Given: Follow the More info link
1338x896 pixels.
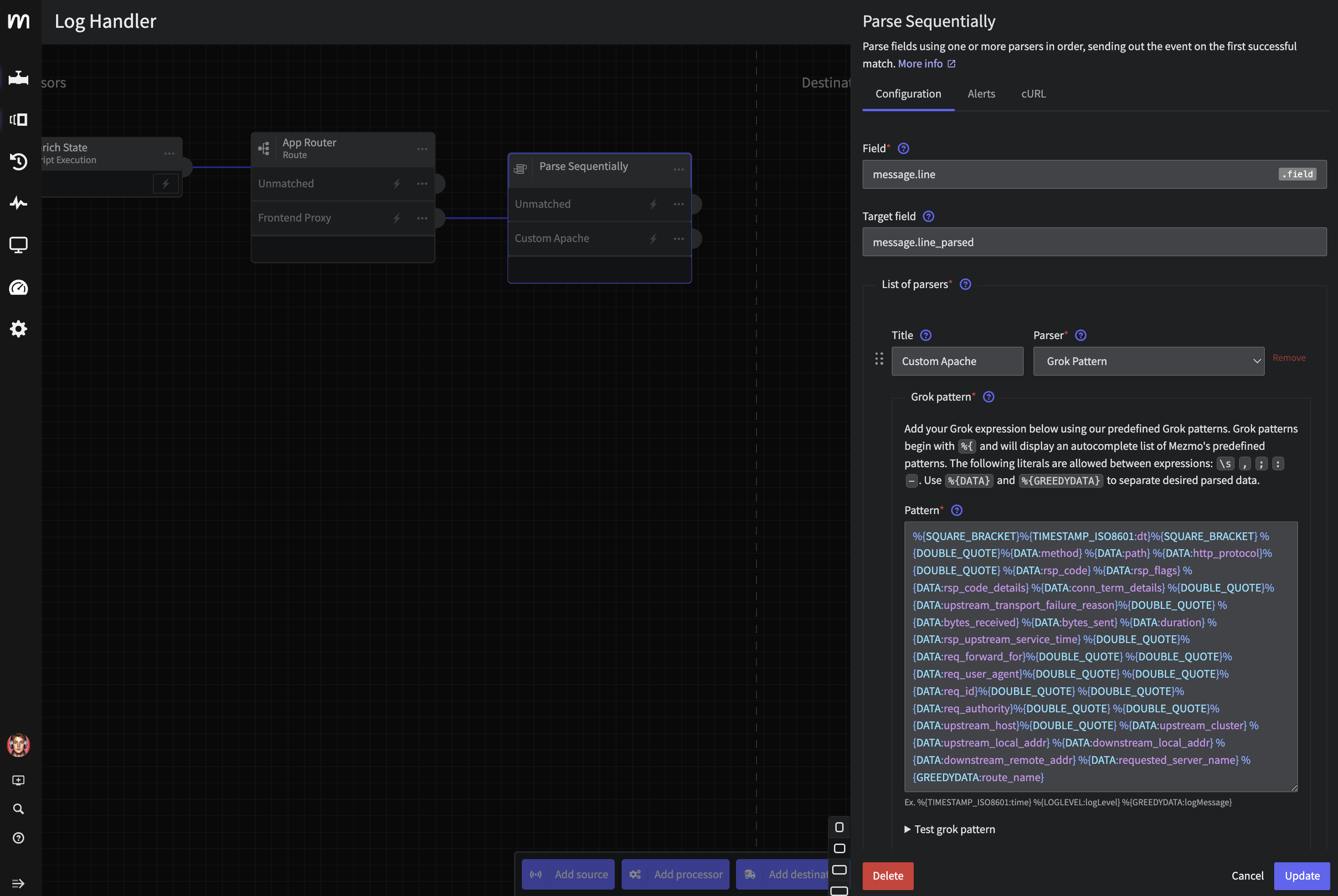Looking at the screenshot, I should [x=921, y=63].
